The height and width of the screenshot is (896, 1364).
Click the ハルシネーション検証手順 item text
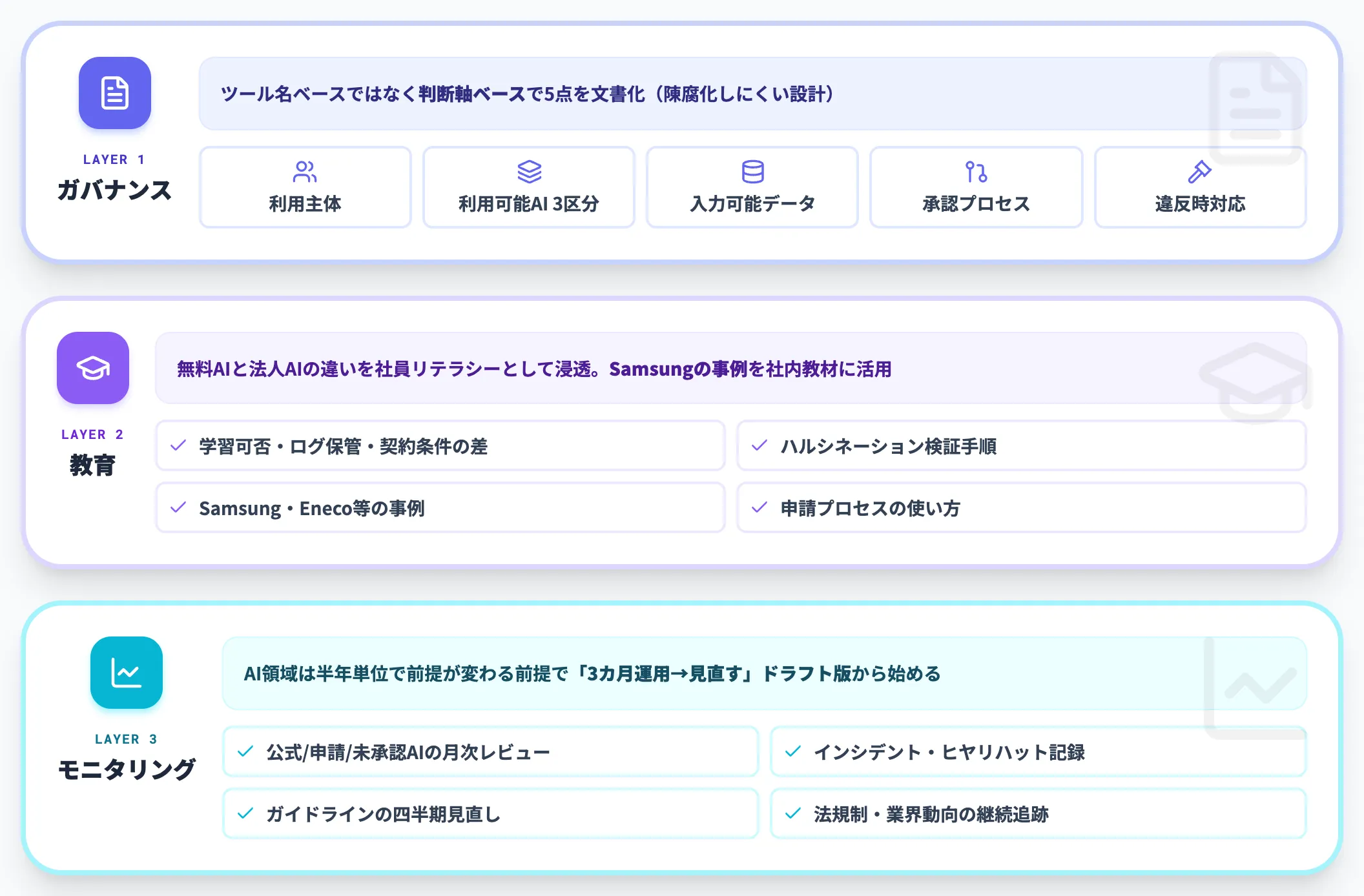pos(889,446)
